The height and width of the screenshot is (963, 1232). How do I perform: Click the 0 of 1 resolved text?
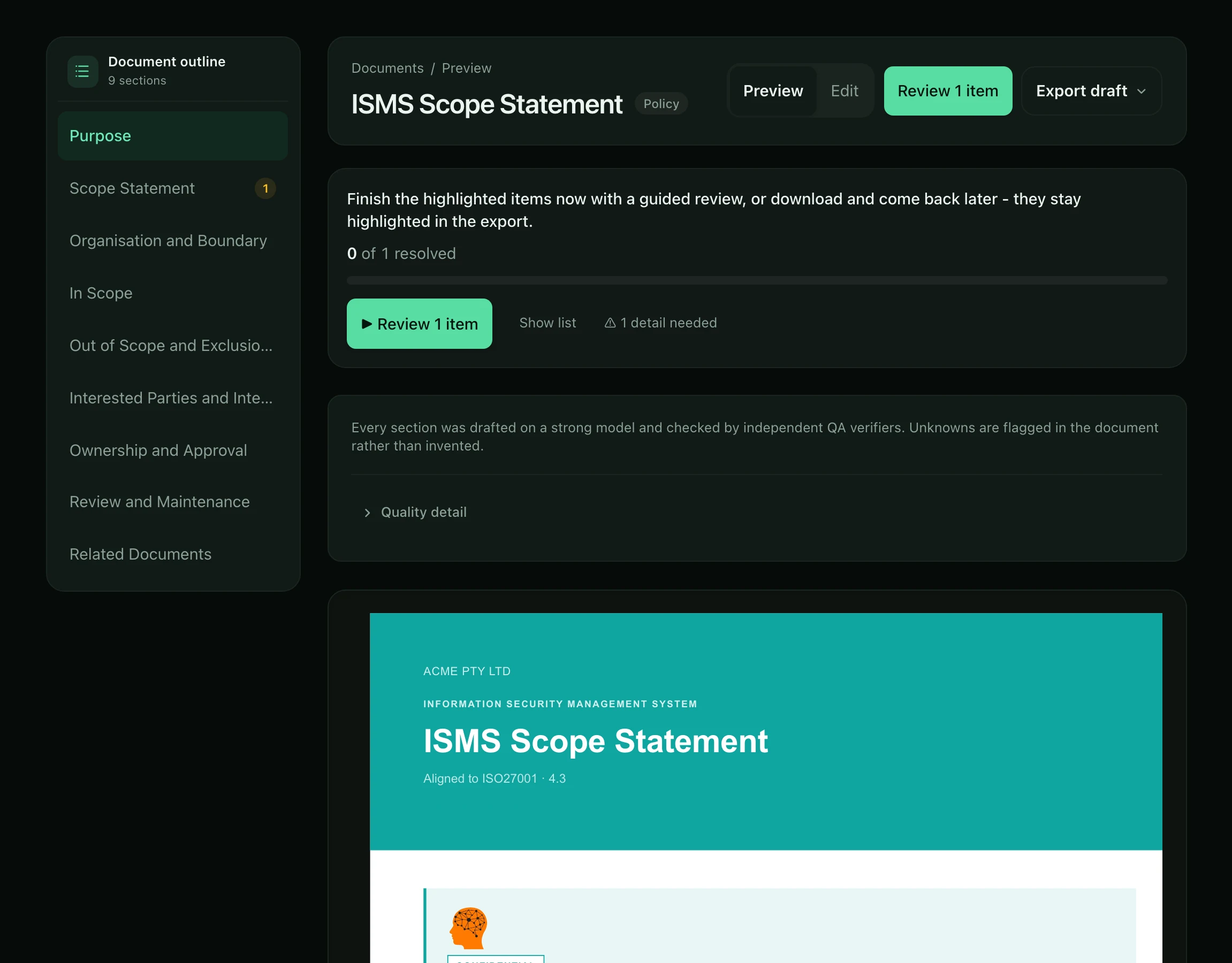(x=401, y=254)
